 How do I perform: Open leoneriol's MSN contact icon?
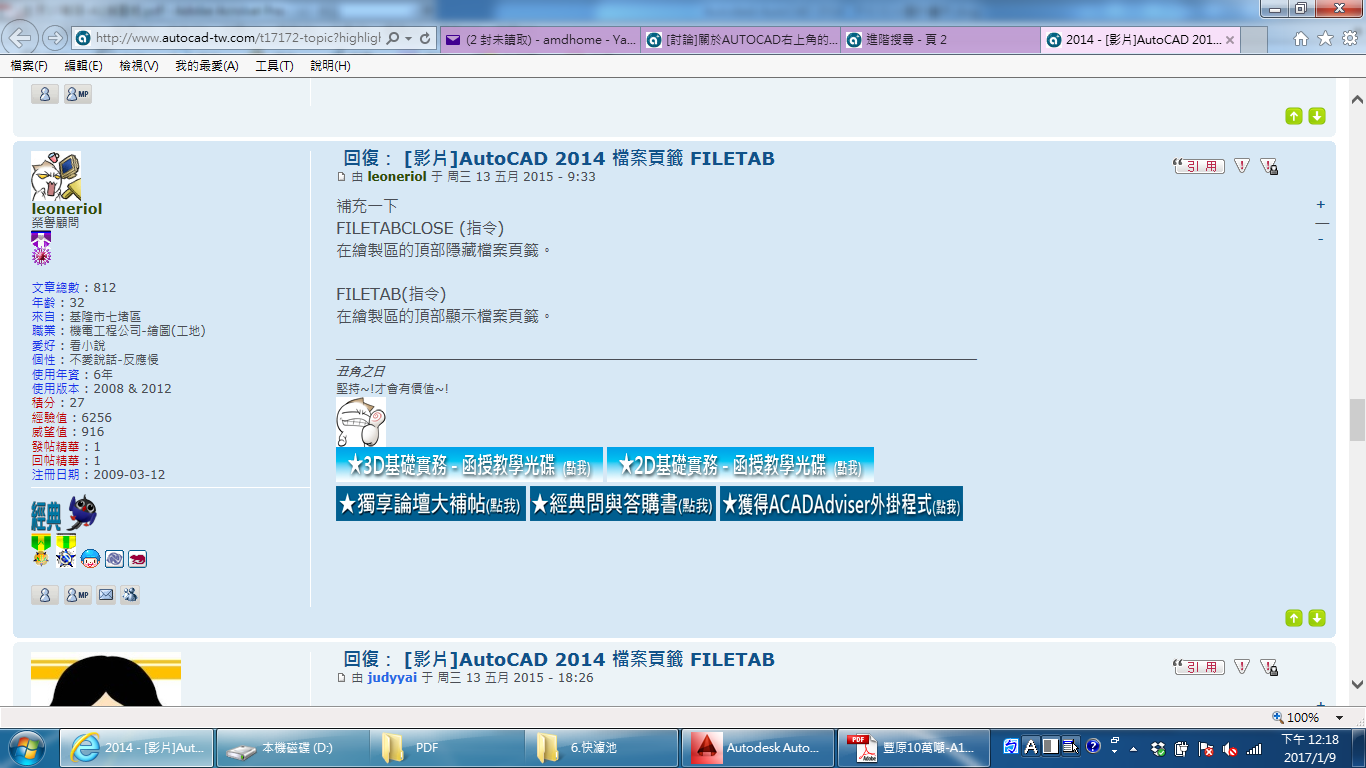[x=130, y=595]
